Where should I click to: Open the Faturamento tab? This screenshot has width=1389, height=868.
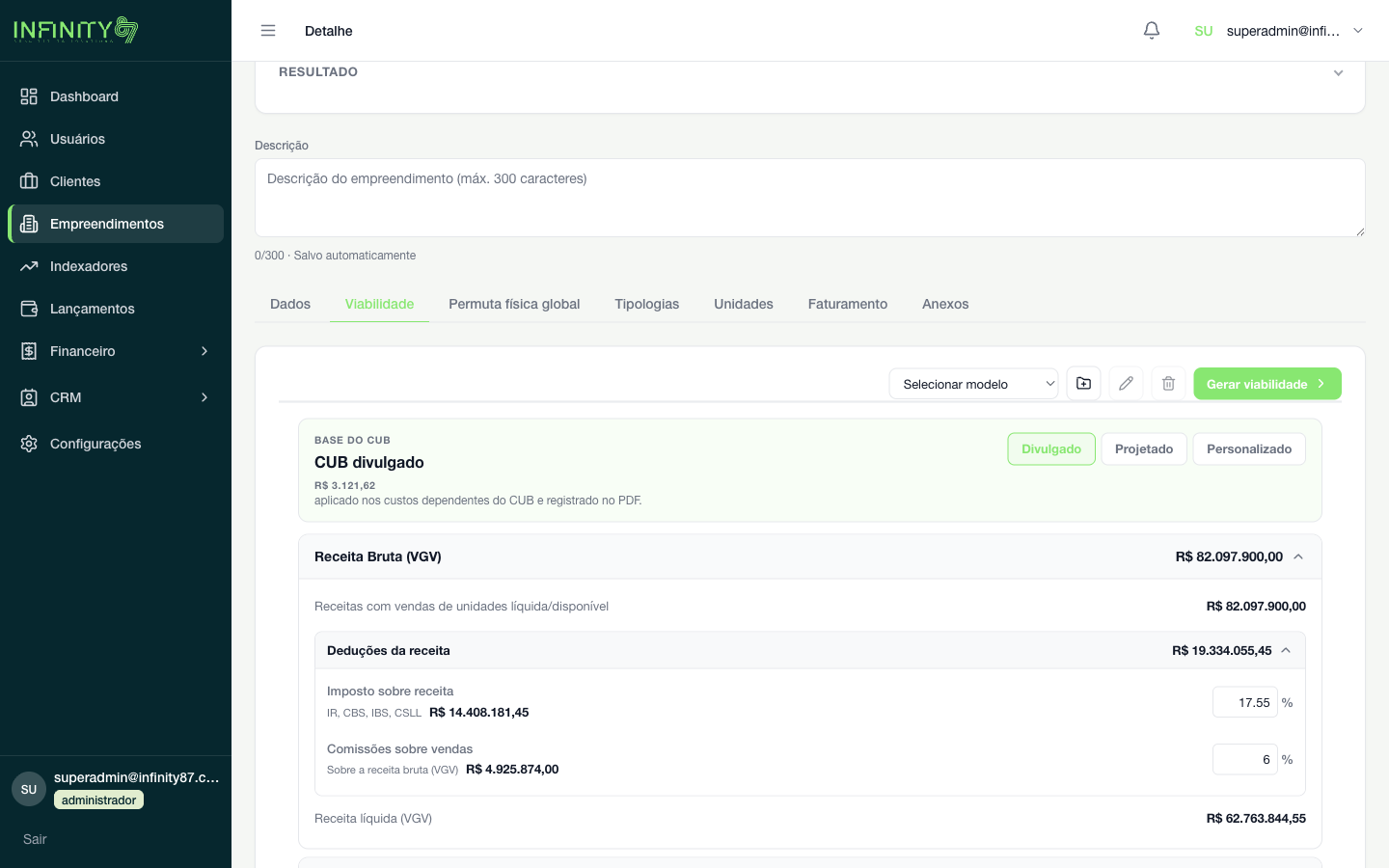click(848, 304)
